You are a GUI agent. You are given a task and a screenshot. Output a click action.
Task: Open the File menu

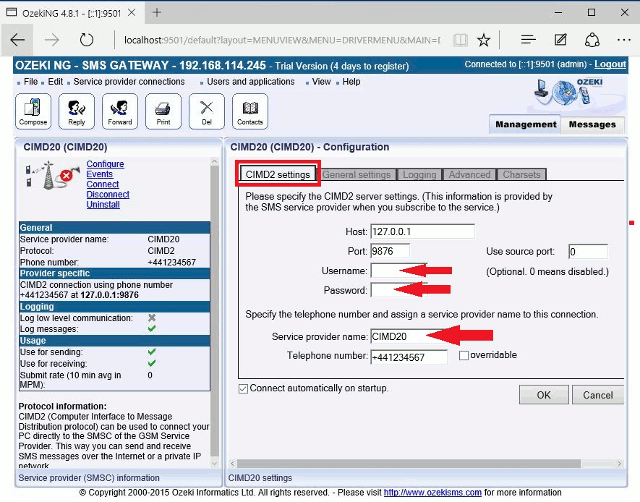click(31, 82)
